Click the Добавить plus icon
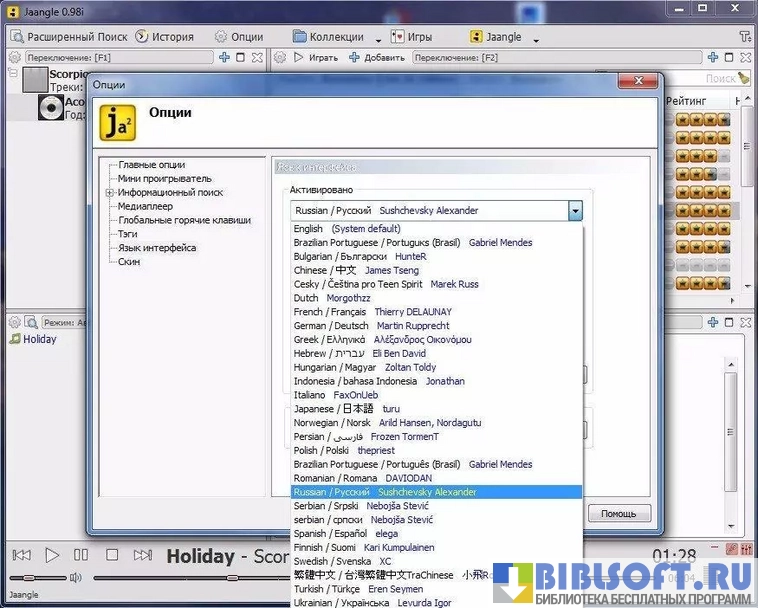The image size is (758, 608). click(x=354, y=58)
